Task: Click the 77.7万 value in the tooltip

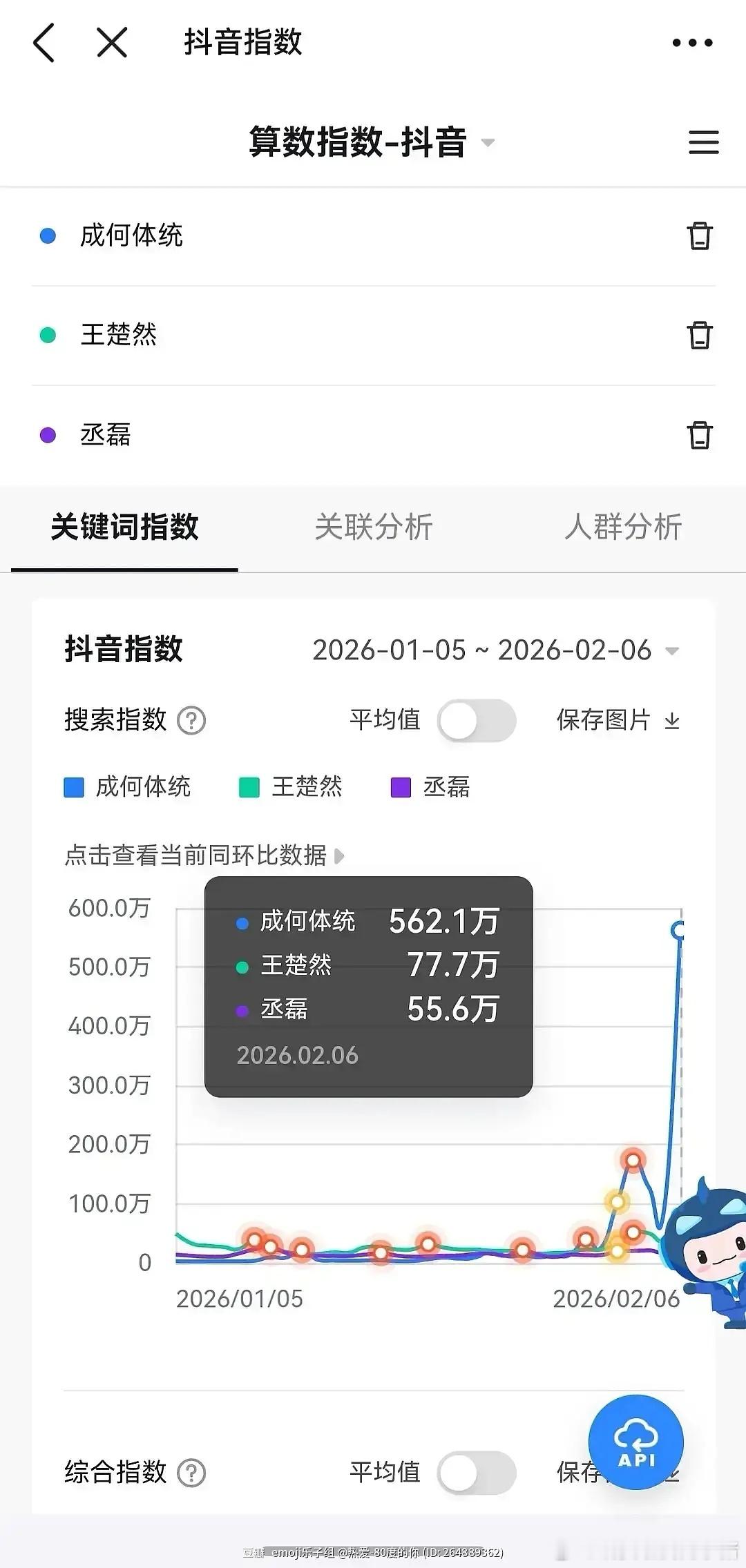Action: pos(453,965)
